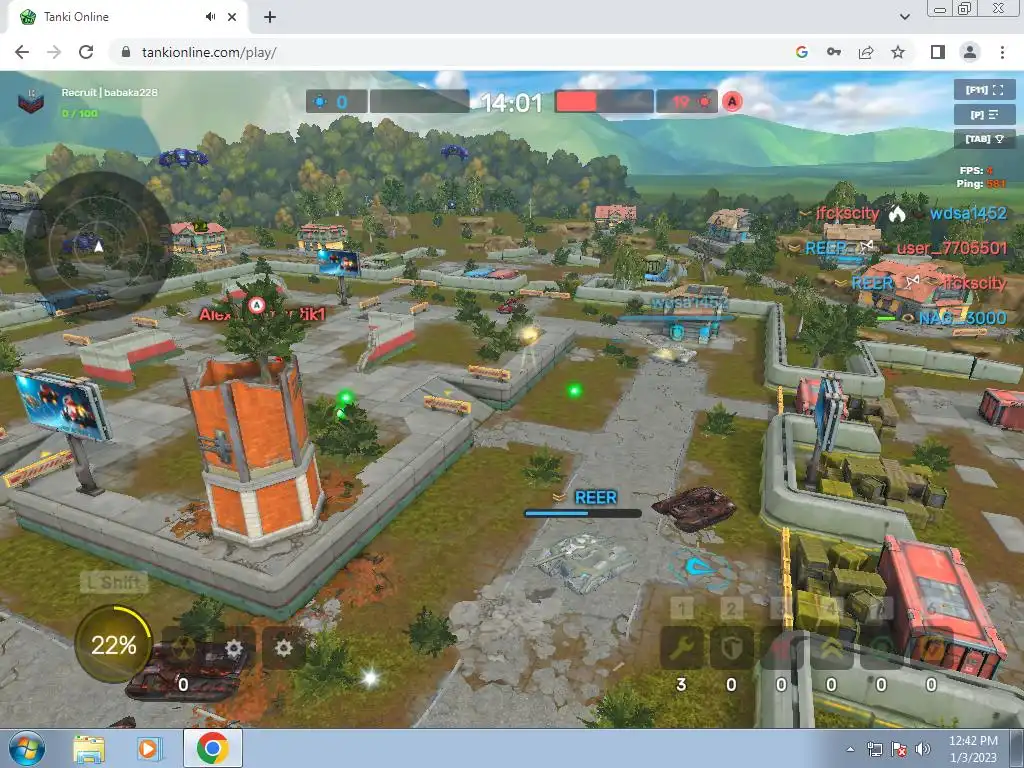
Task: Open saved passwords key icon
Action: 834,52
